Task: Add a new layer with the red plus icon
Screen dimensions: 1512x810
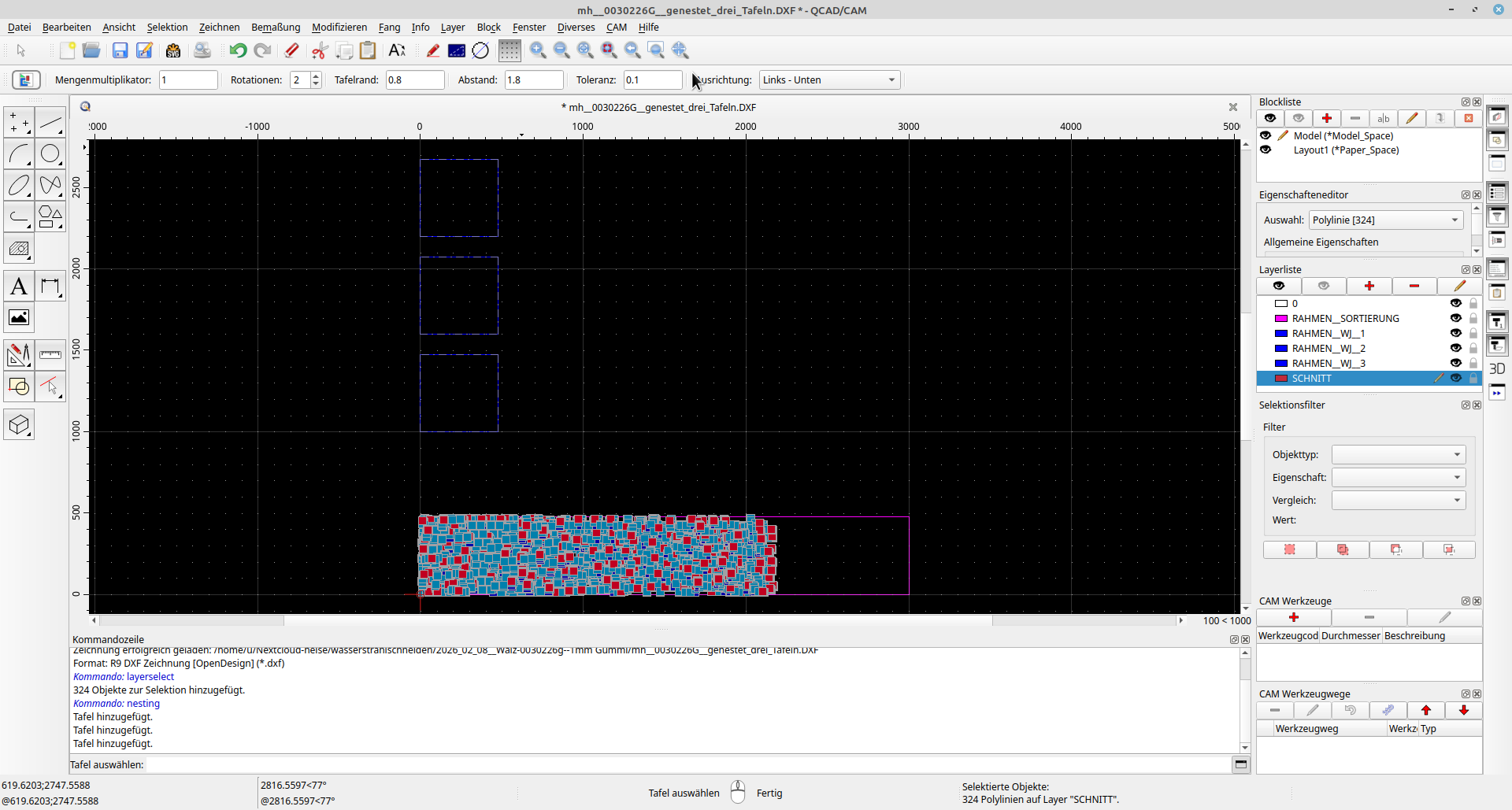Action: coord(1370,286)
